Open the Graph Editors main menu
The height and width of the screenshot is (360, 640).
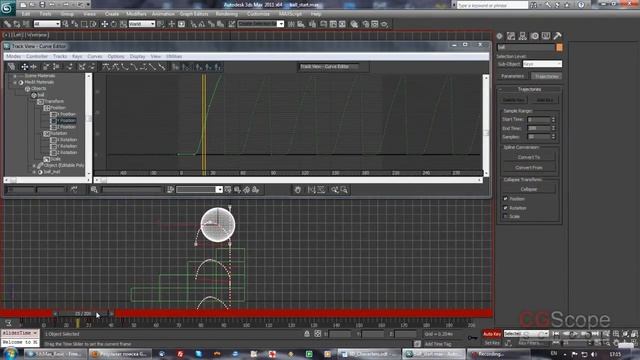coord(194,14)
